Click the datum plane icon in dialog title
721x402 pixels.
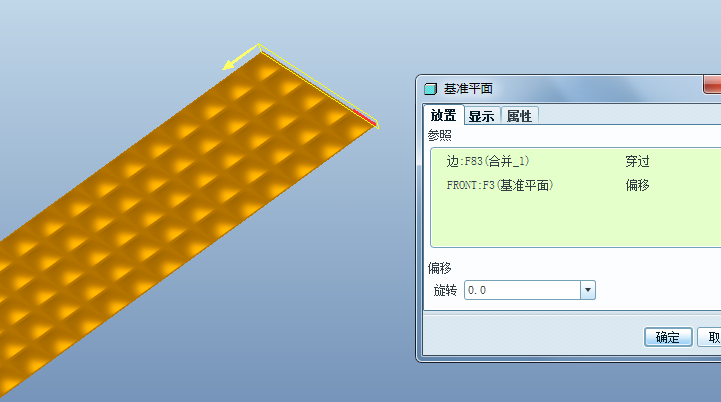click(430, 89)
